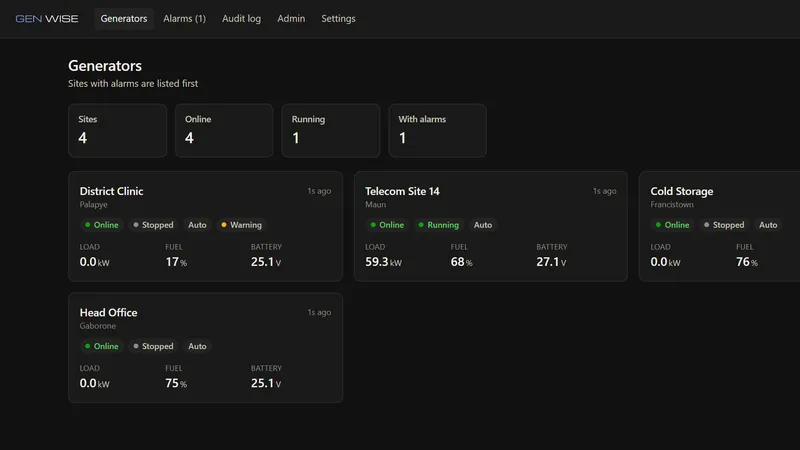Click District Clinic's Online status badge
Image resolution: width=800 pixels, height=450 pixels.
click(x=102, y=225)
